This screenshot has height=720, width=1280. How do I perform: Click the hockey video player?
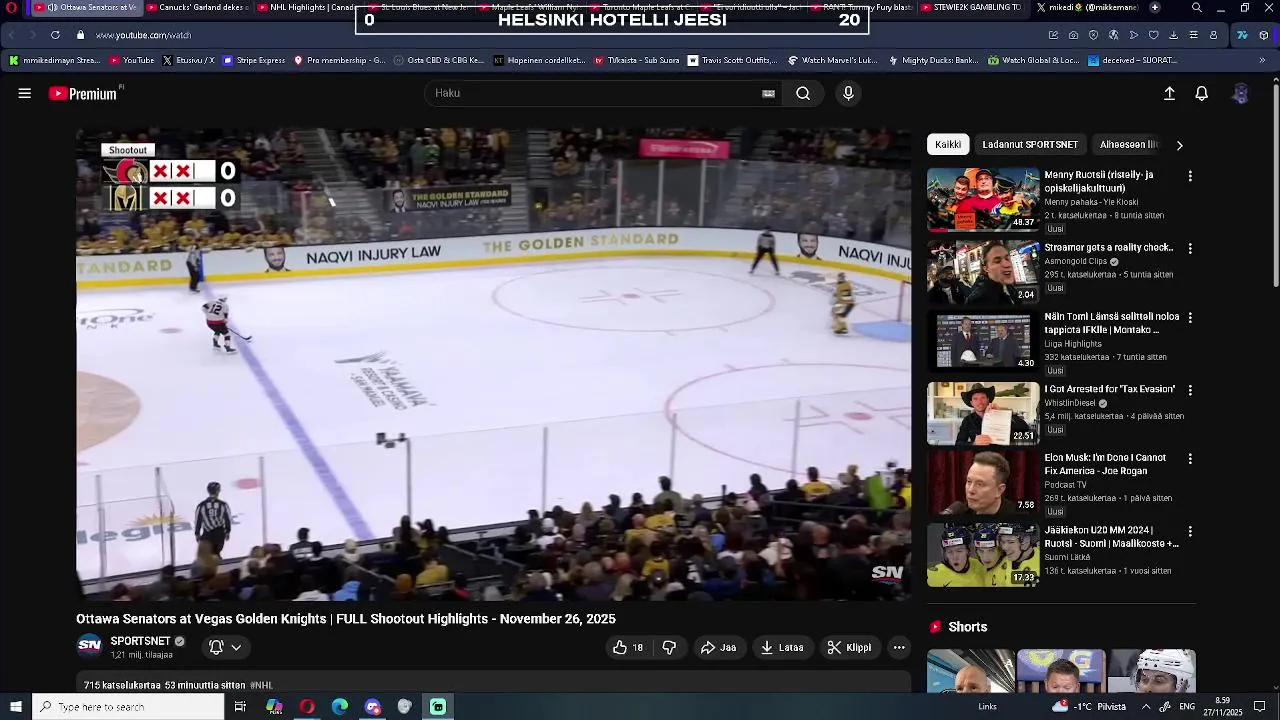[494, 365]
